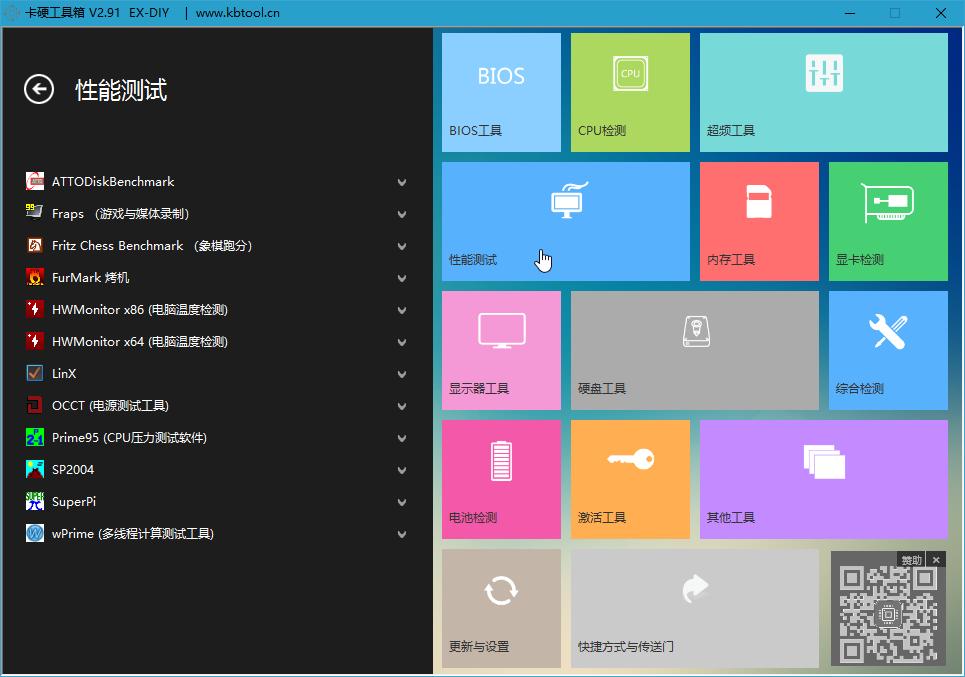
Task: Open the 其他工具 other tools tile
Action: click(822, 479)
